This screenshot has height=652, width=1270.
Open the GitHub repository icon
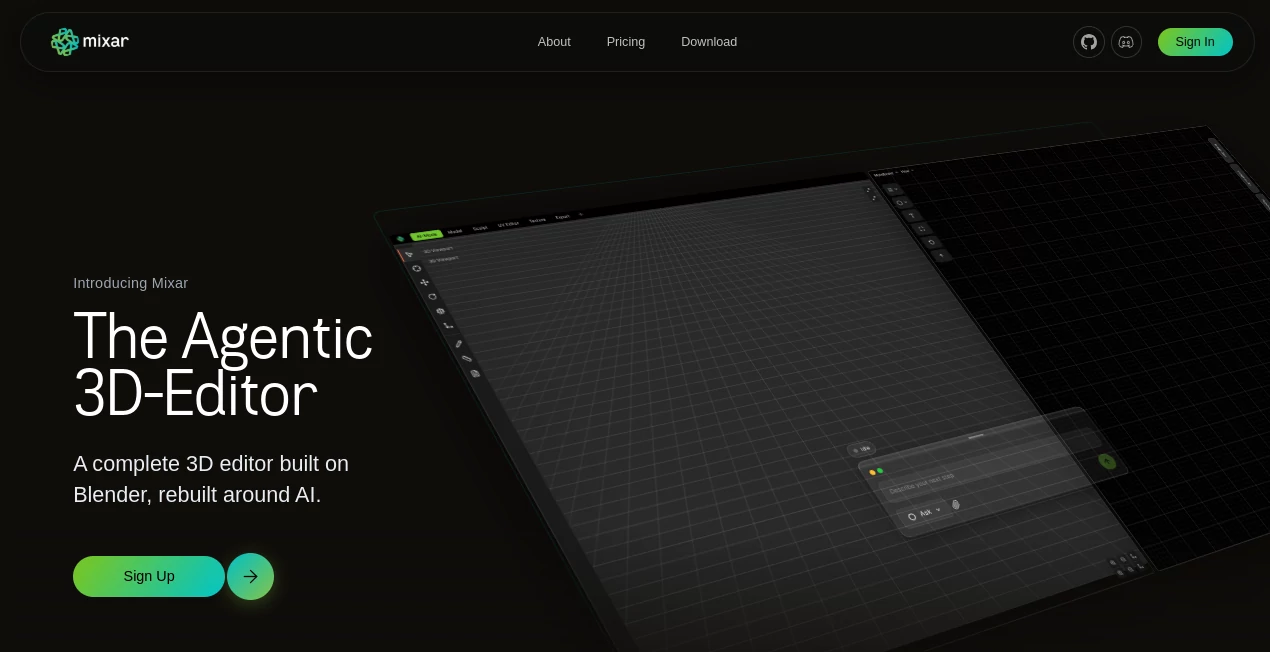click(1089, 42)
